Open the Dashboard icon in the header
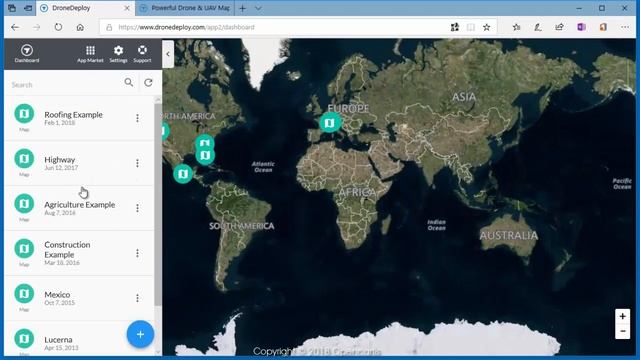The image size is (640, 360). (27, 53)
